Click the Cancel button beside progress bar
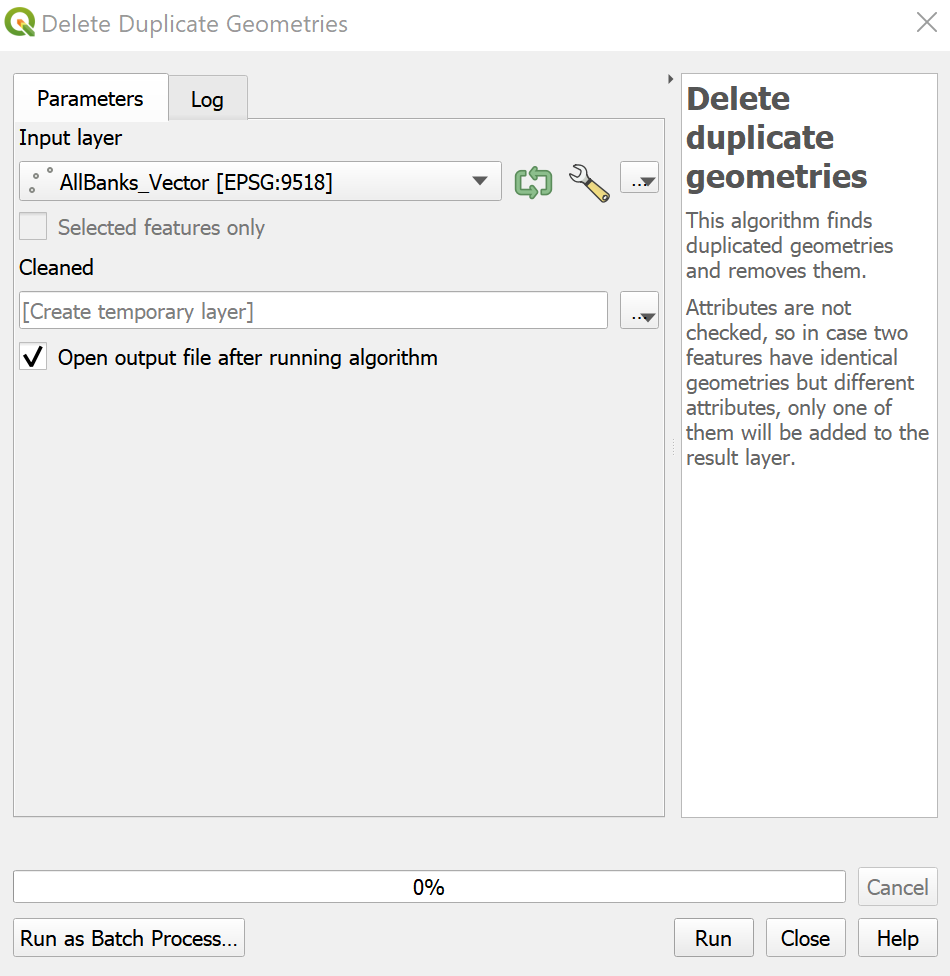950x976 pixels. (897, 887)
